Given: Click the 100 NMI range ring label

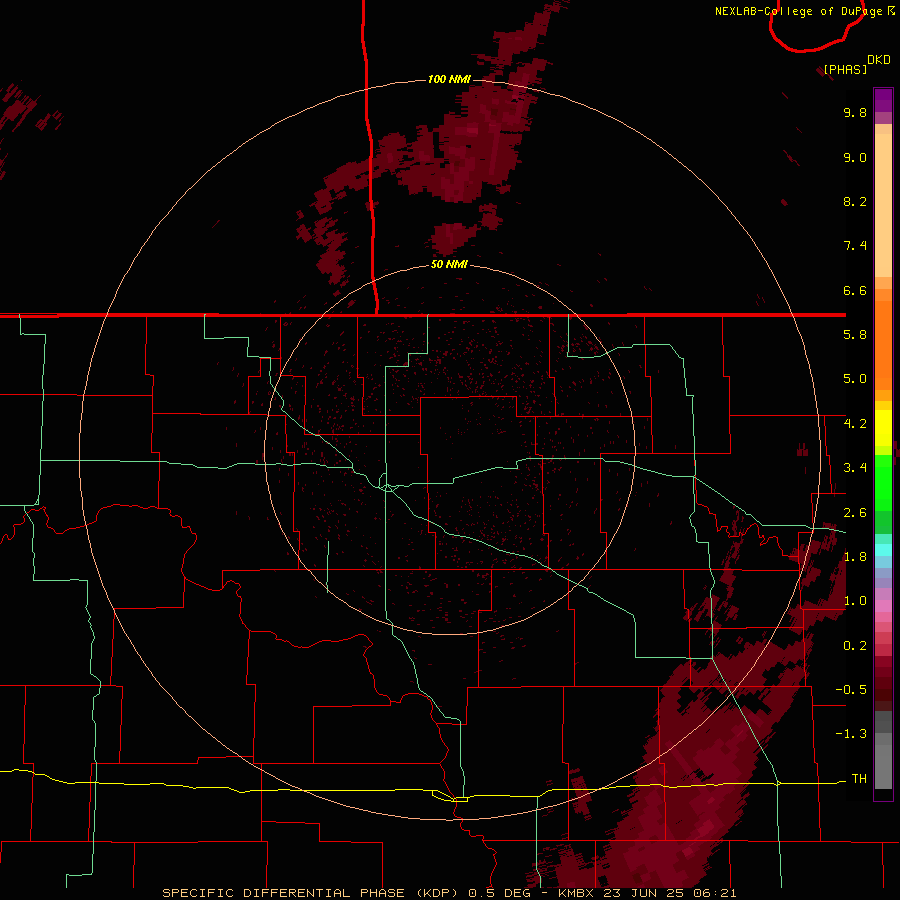Looking at the screenshot, I should tap(449, 79).
